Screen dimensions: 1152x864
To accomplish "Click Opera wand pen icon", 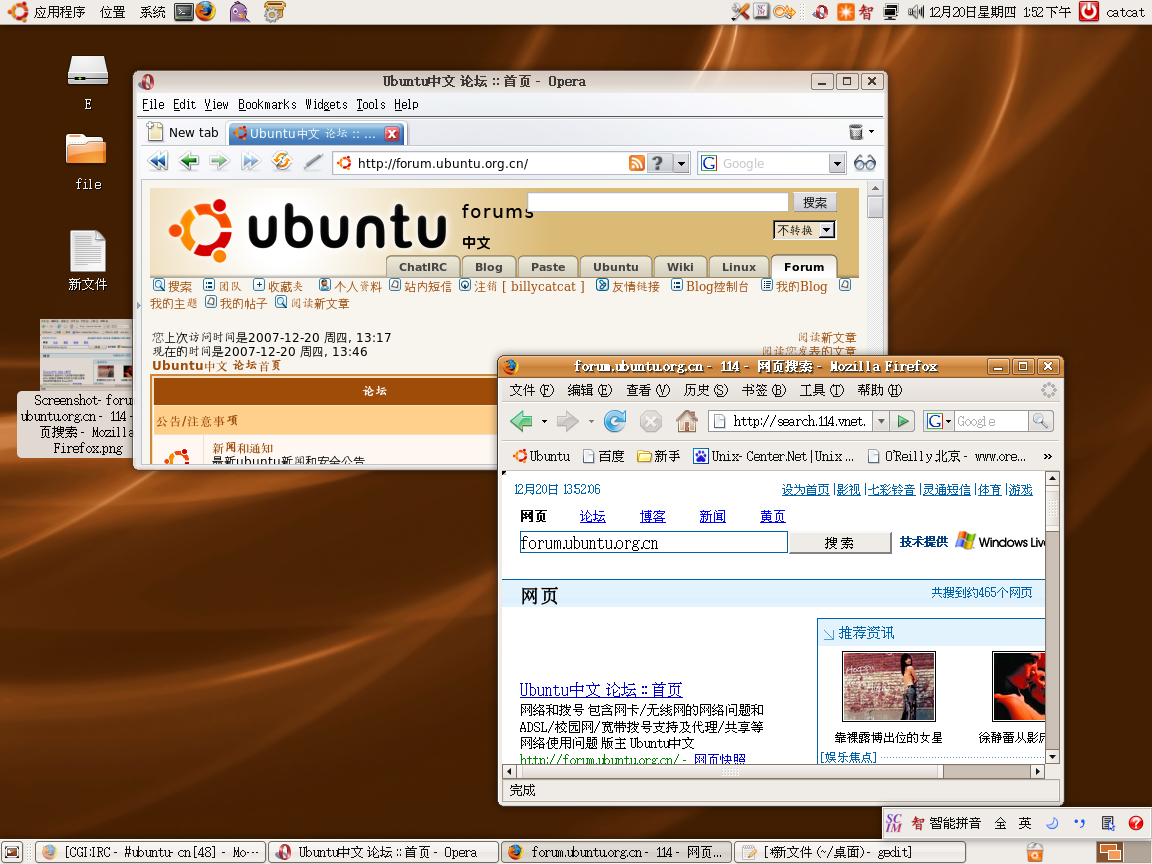I will pyautogui.click(x=313, y=162).
